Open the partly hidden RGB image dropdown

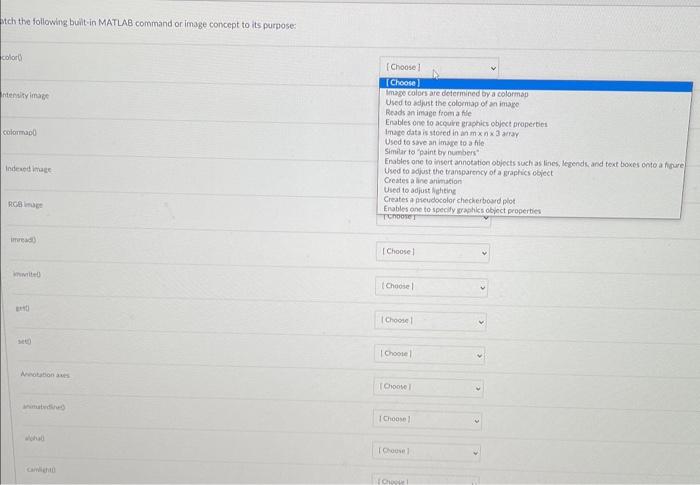click(x=433, y=220)
